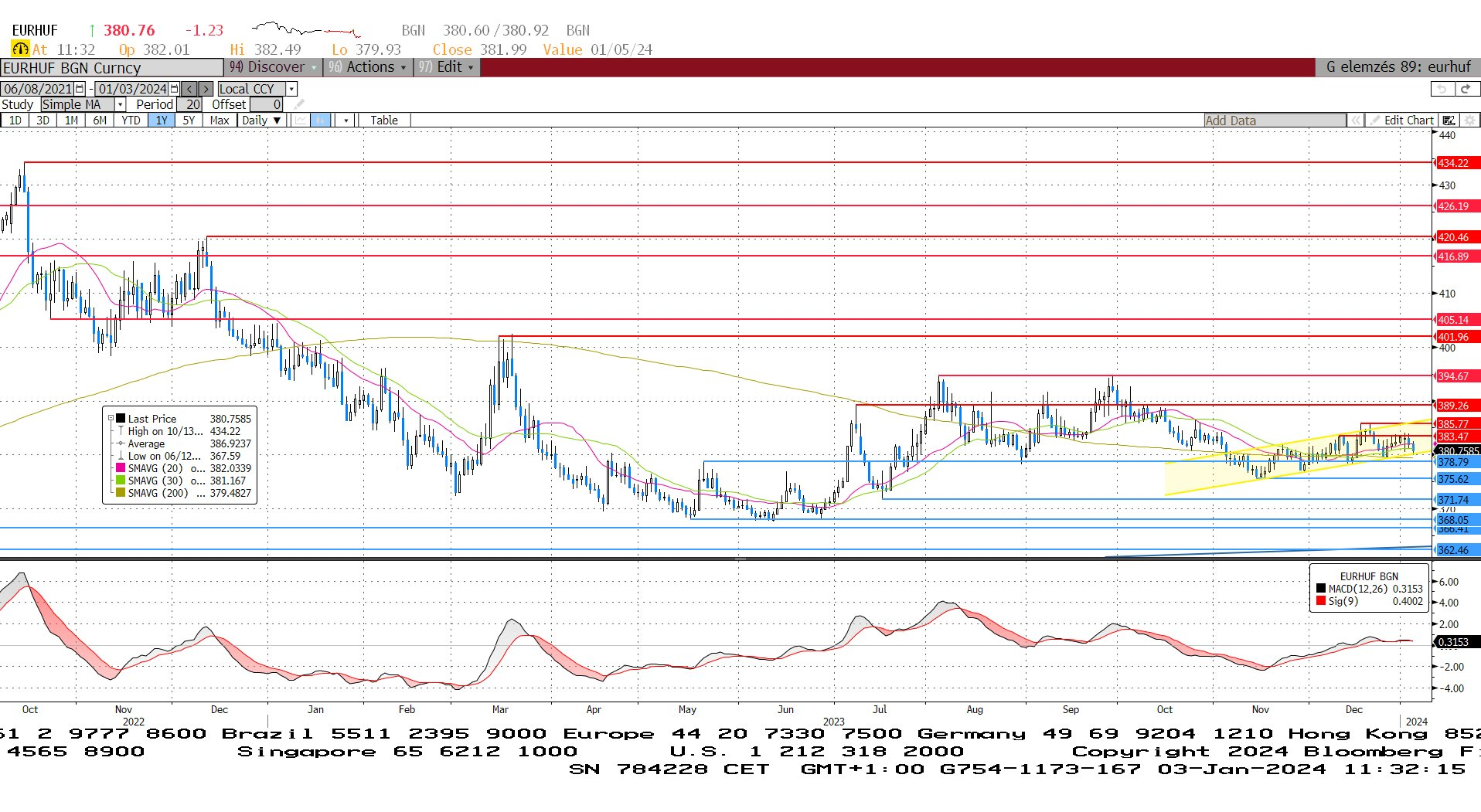Screen dimensions: 1481x812
Task: Click the 405.14 resistance level label
Action: (1456, 320)
